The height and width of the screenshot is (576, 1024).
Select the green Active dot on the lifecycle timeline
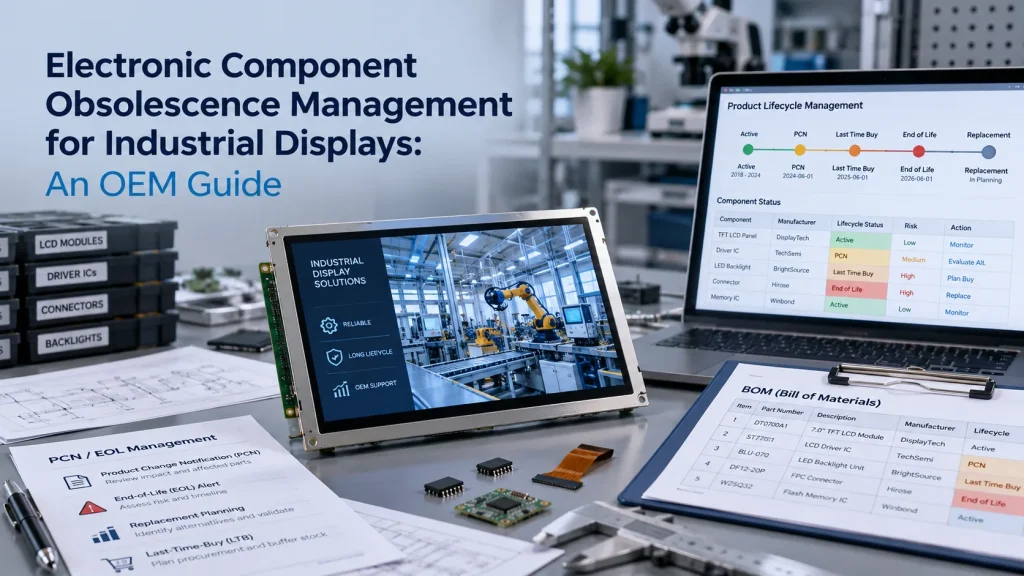[x=748, y=150]
